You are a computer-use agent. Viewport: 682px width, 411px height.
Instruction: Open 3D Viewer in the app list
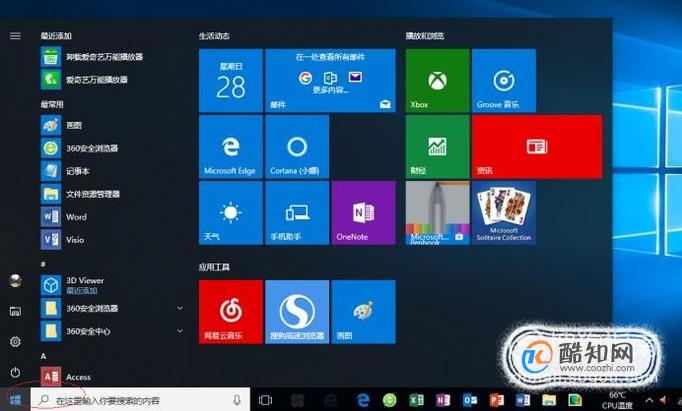[73, 285]
